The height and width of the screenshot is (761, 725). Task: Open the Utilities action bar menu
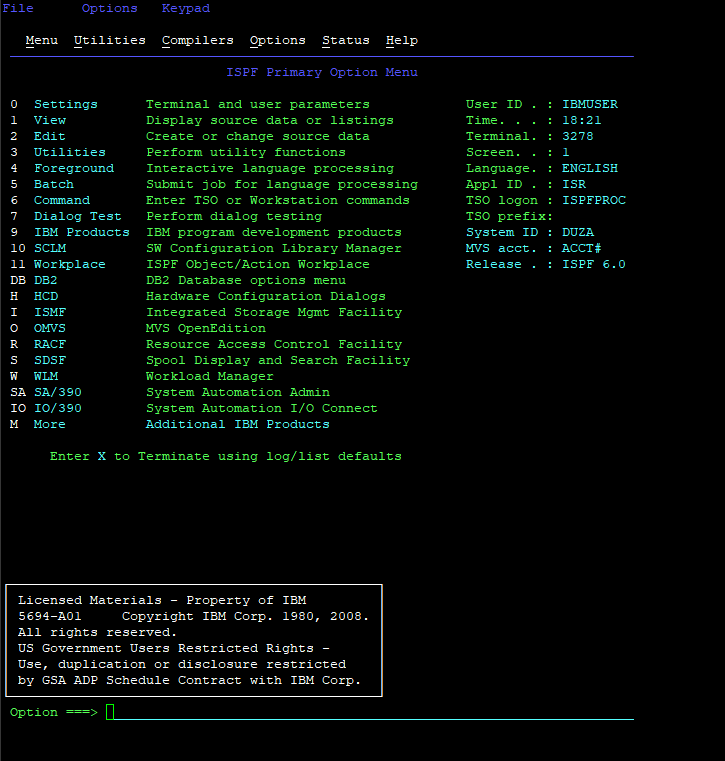110,40
